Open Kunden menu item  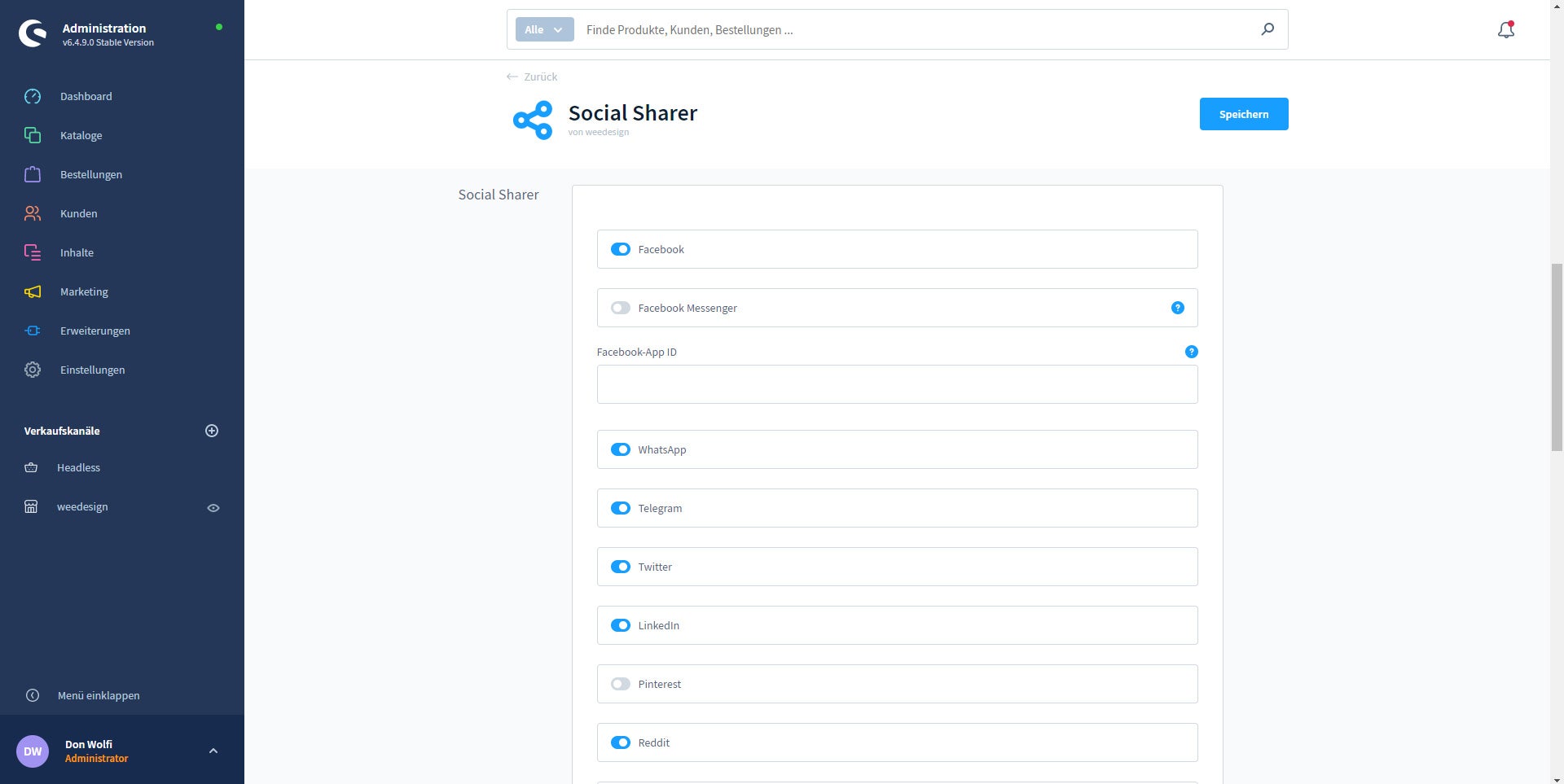coord(79,213)
